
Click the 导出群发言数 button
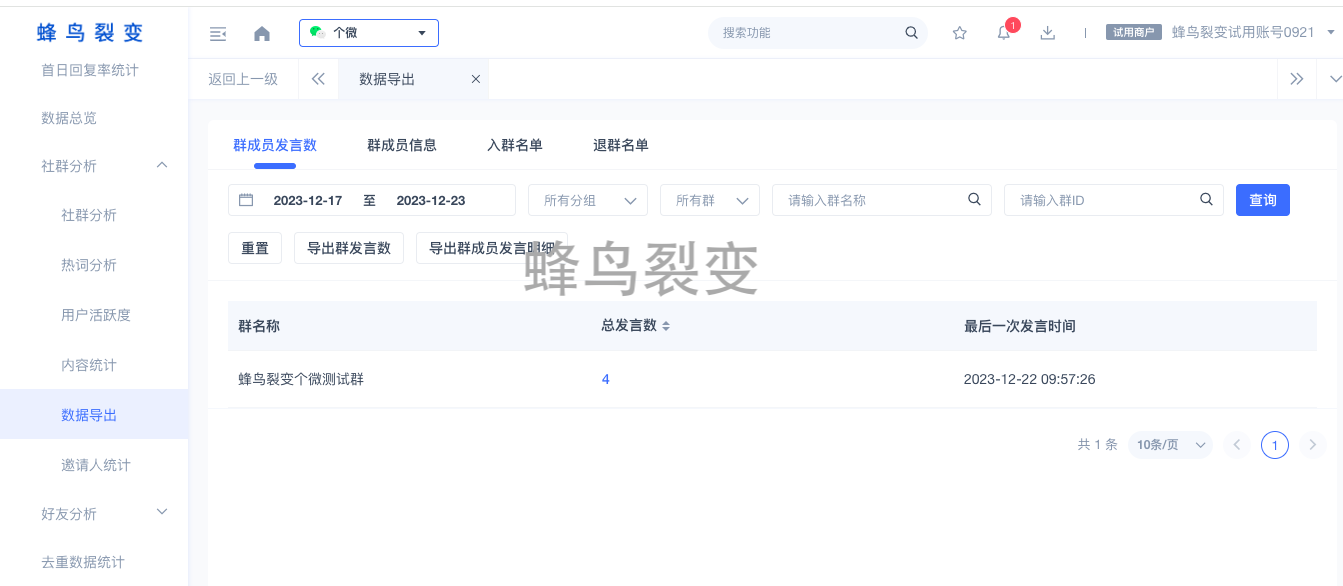(349, 248)
